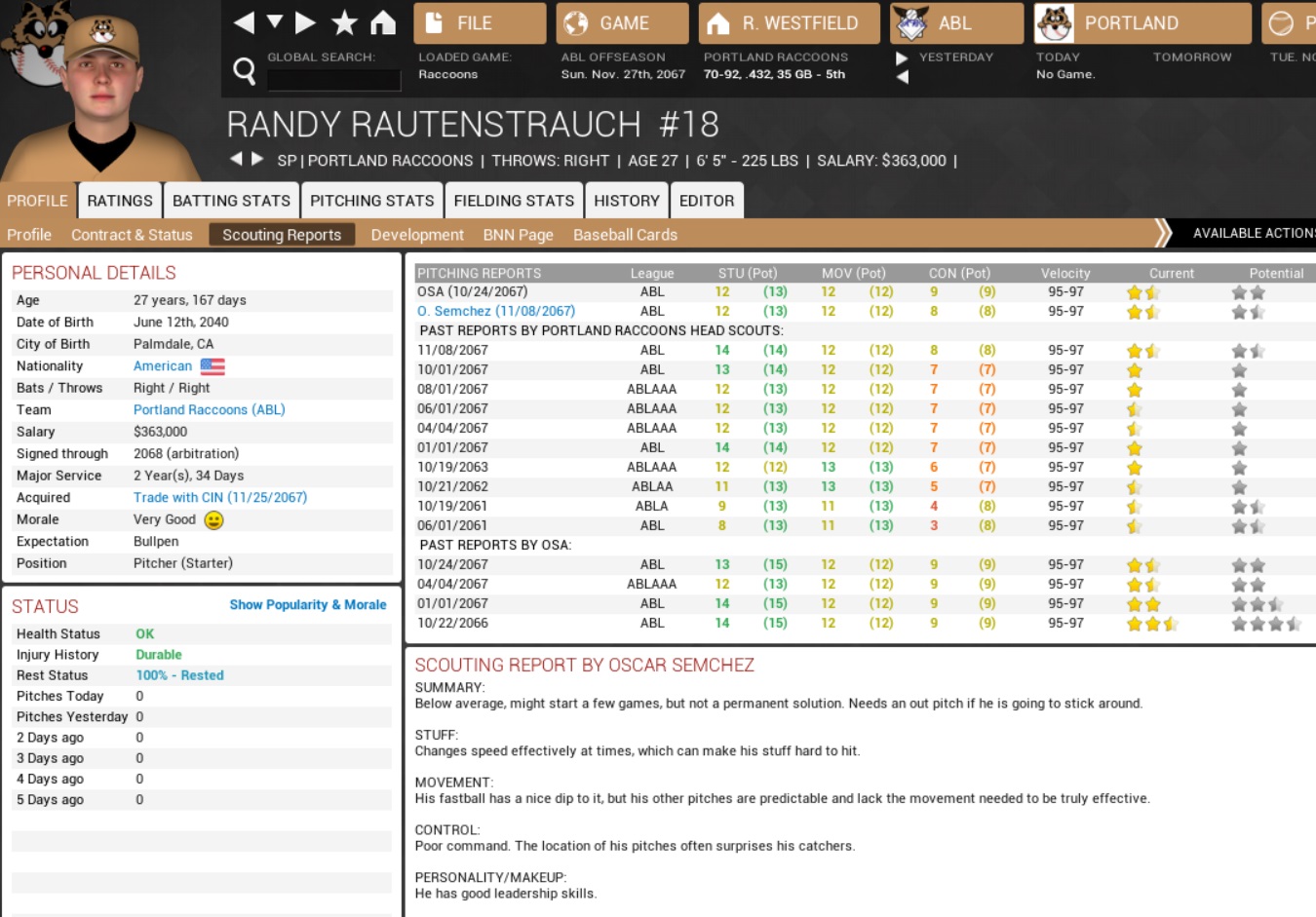Select the O. Semchez scouting report

pos(495,312)
